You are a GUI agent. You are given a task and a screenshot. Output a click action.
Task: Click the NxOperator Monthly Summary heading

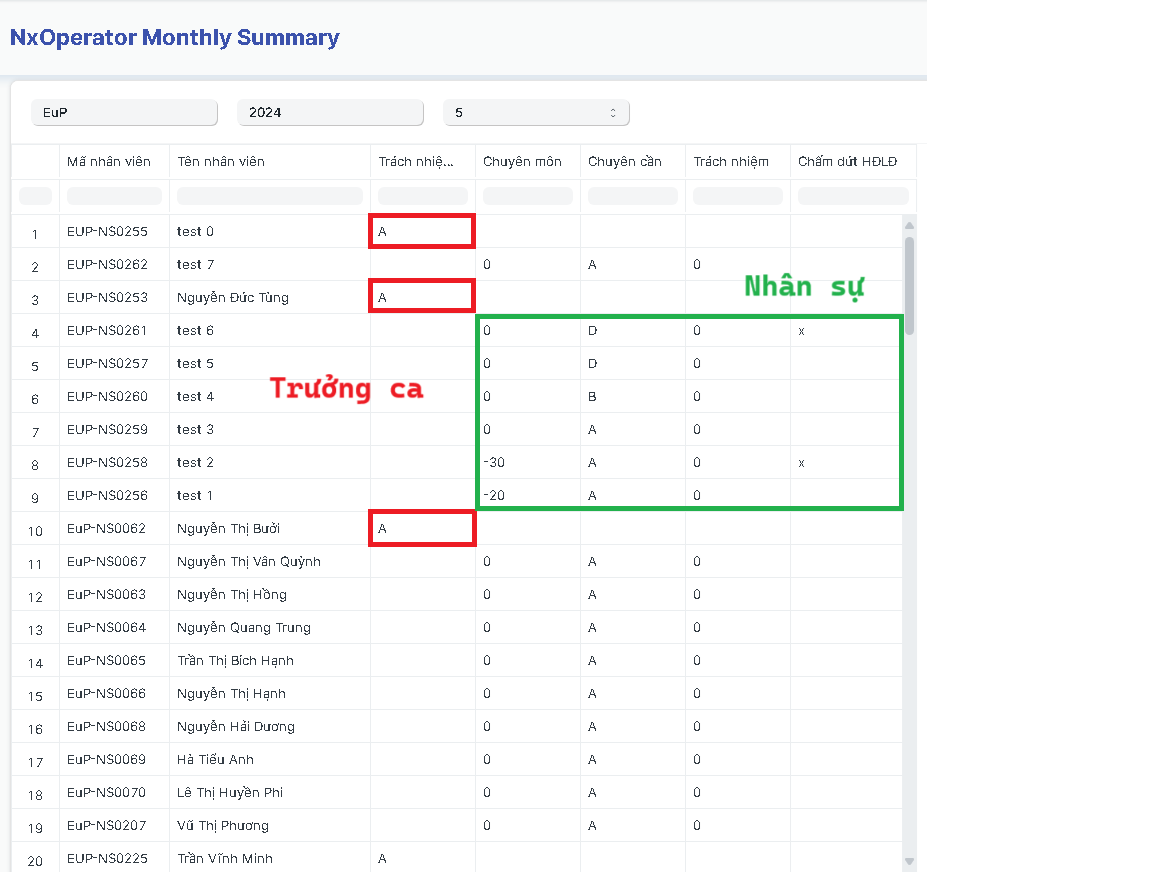pyautogui.click(x=175, y=37)
